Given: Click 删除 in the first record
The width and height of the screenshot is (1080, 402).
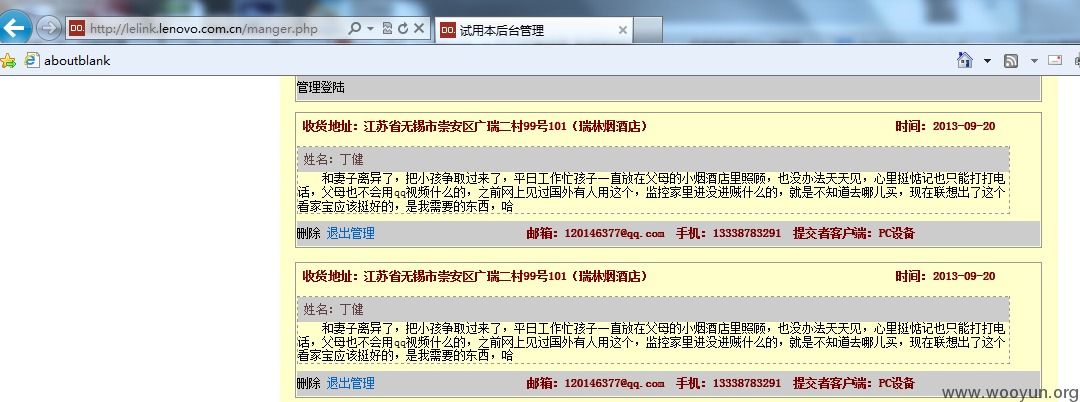Looking at the screenshot, I should coord(309,233).
